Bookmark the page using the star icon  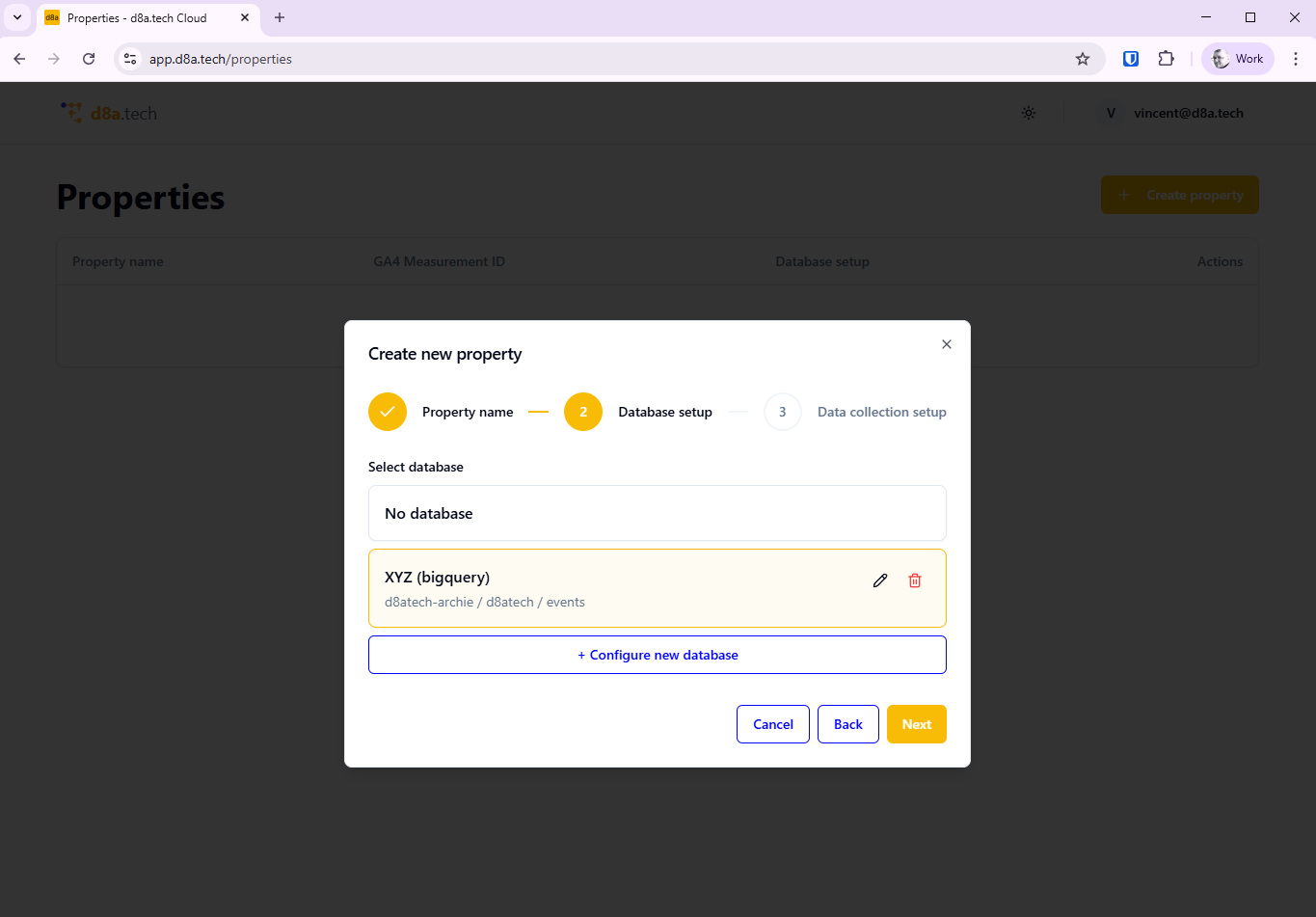click(1083, 59)
